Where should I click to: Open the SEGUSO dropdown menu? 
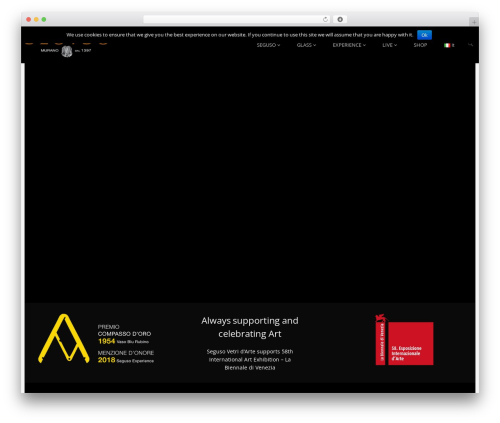click(x=268, y=45)
